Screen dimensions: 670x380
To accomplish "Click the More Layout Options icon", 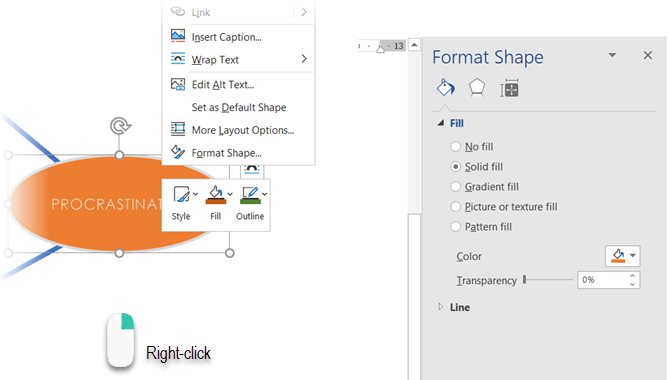I will [x=178, y=129].
